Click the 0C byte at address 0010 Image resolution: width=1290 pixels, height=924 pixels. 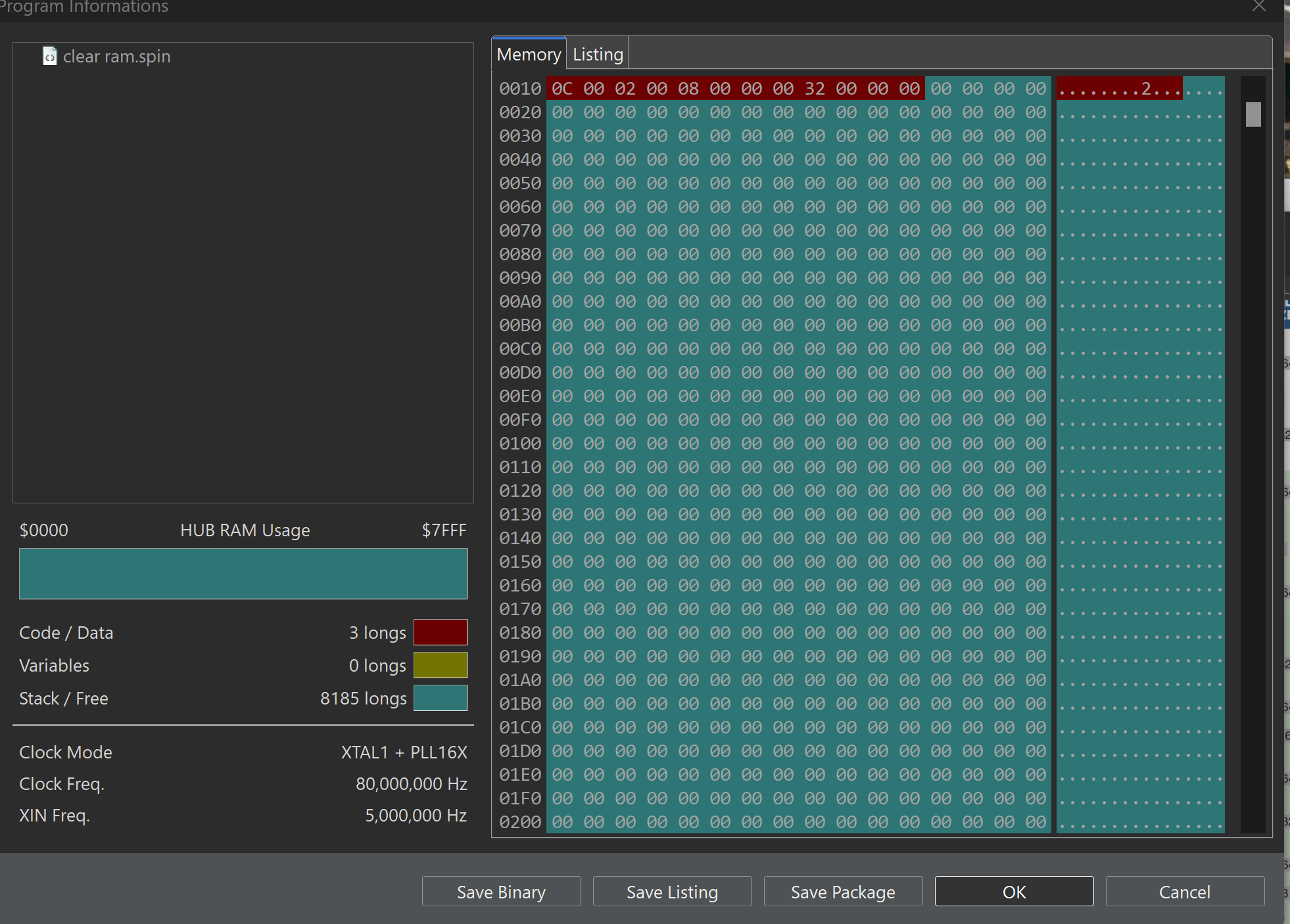[x=562, y=89]
